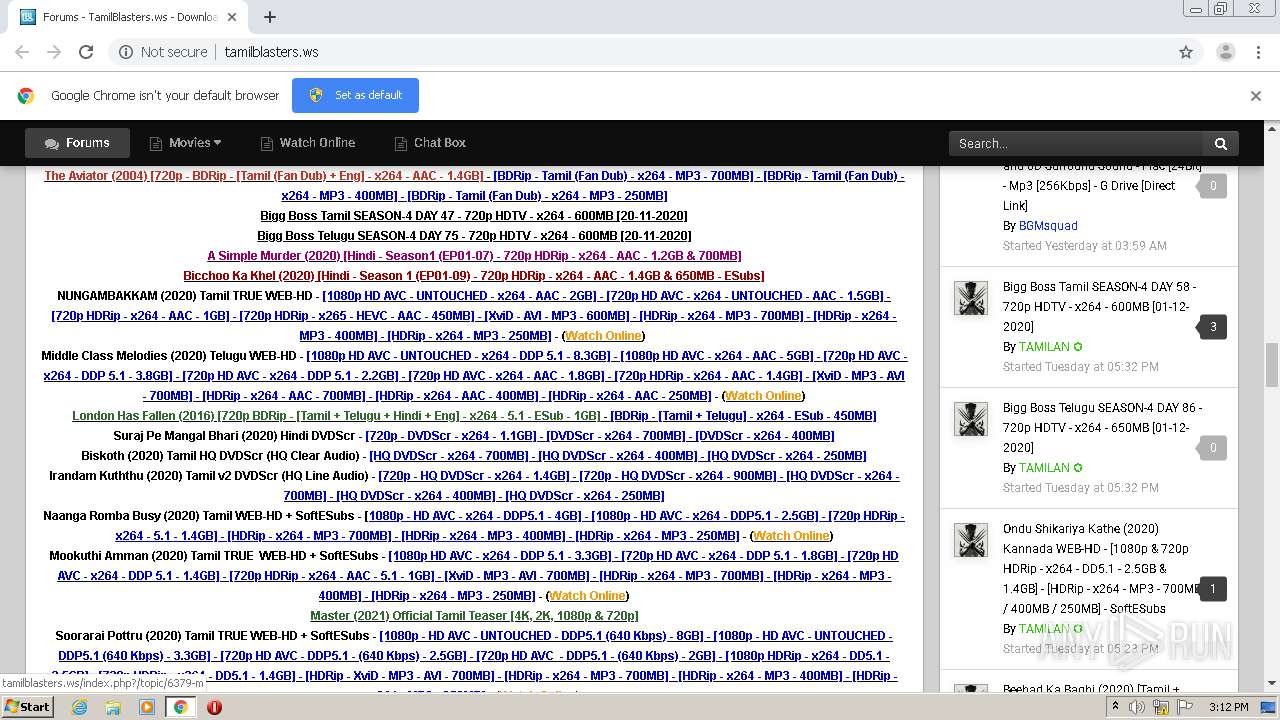The image size is (1280, 720).
Task: Show hidden system tray icons arrow
Action: (x=1116, y=707)
